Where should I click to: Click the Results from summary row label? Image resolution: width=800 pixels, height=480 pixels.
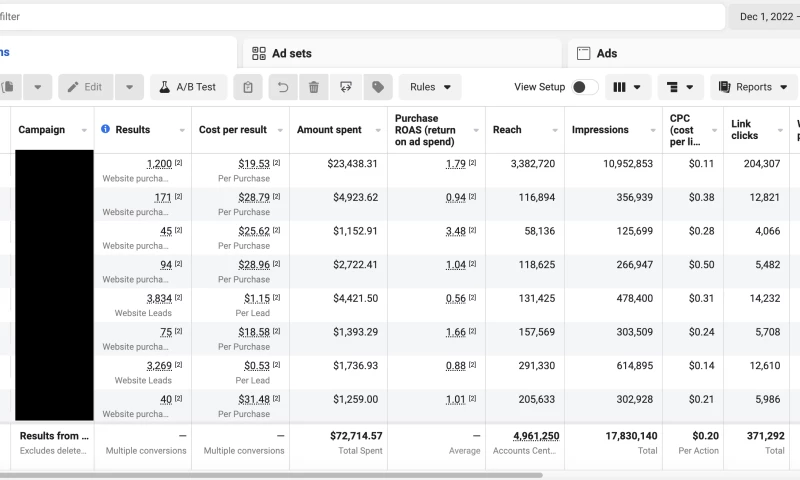[x=54, y=436]
